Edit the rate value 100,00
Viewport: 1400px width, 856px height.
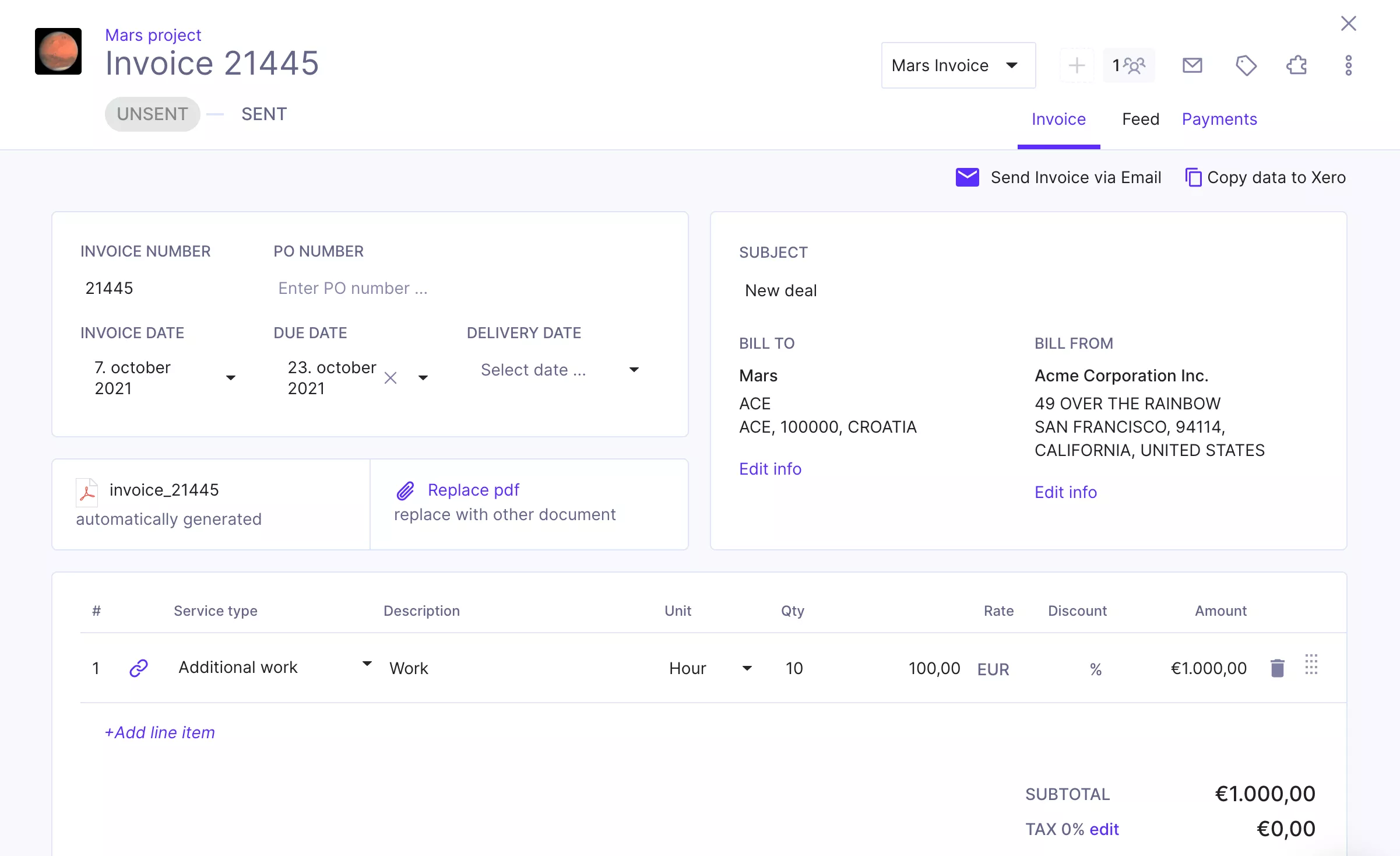(x=934, y=668)
